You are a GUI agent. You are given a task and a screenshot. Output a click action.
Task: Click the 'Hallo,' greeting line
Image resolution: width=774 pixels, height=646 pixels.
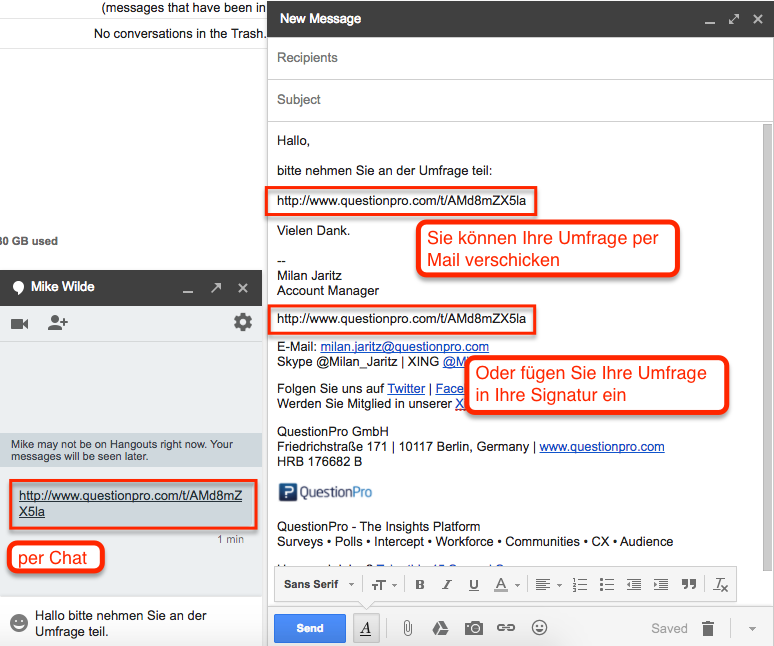(293, 141)
